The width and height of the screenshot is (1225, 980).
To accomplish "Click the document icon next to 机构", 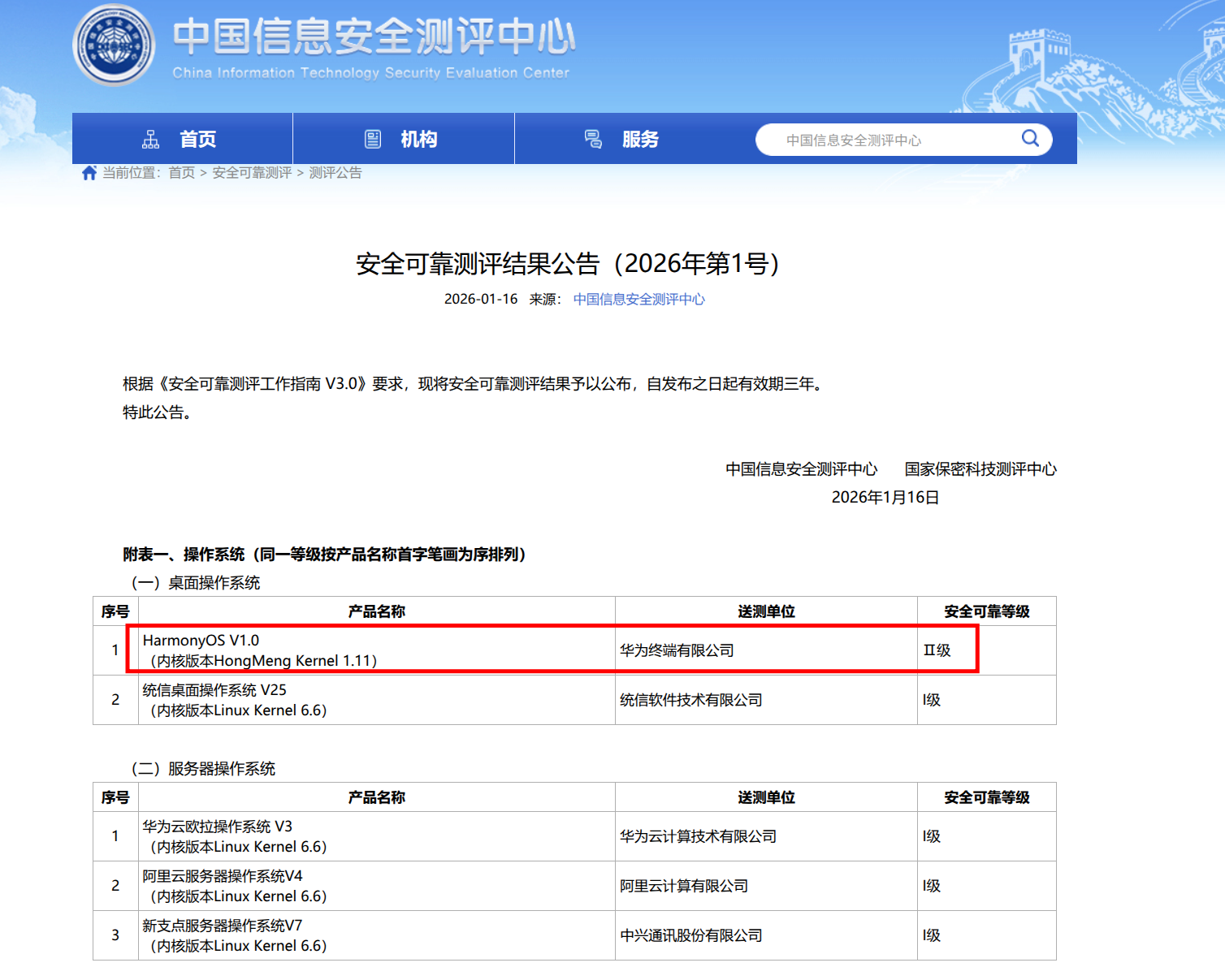I will (x=373, y=140).
